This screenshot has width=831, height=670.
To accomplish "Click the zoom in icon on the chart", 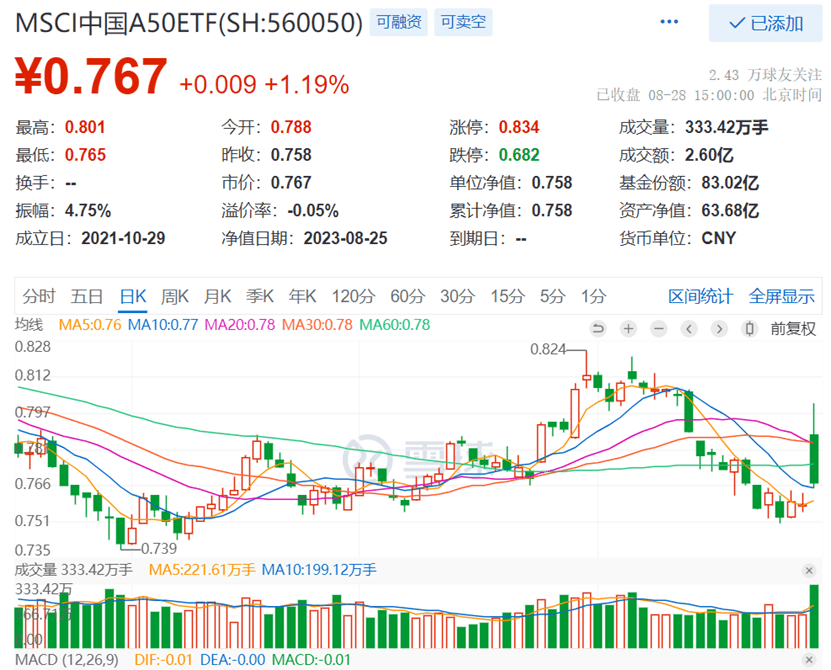I will (628, 328).
